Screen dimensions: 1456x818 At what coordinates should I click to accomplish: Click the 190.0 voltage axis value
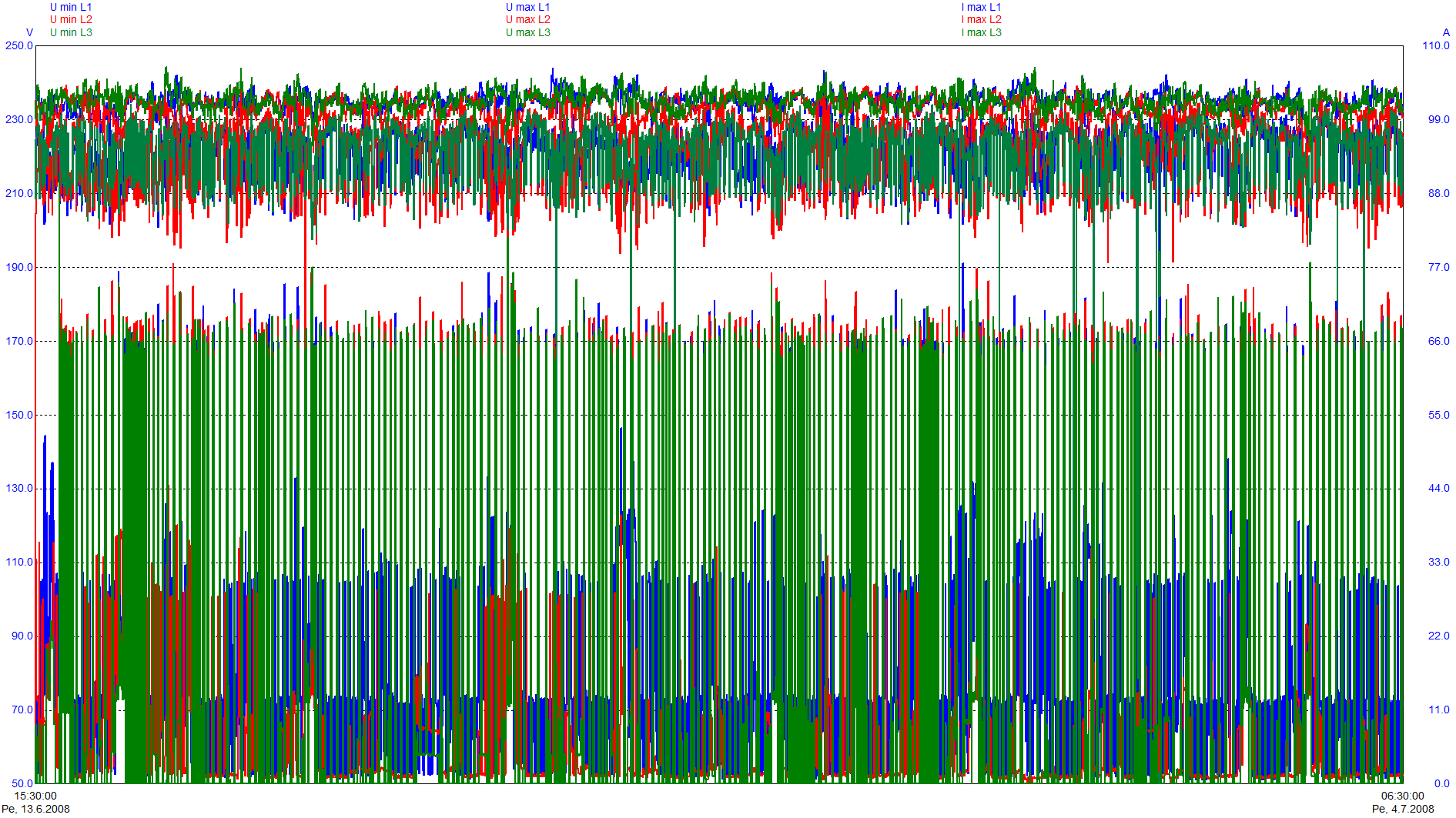pyautogui.click(x=19, y=267)
